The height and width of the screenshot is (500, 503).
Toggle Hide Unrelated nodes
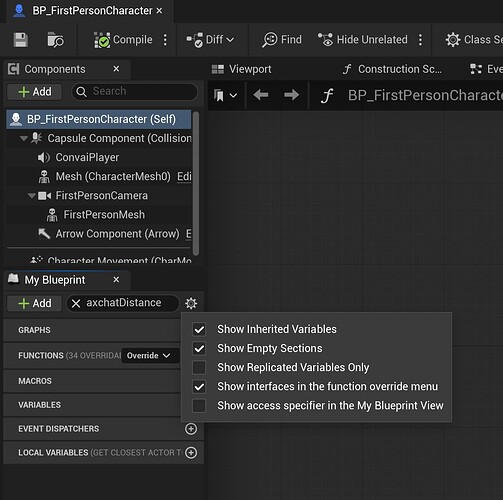coord(362,40)
